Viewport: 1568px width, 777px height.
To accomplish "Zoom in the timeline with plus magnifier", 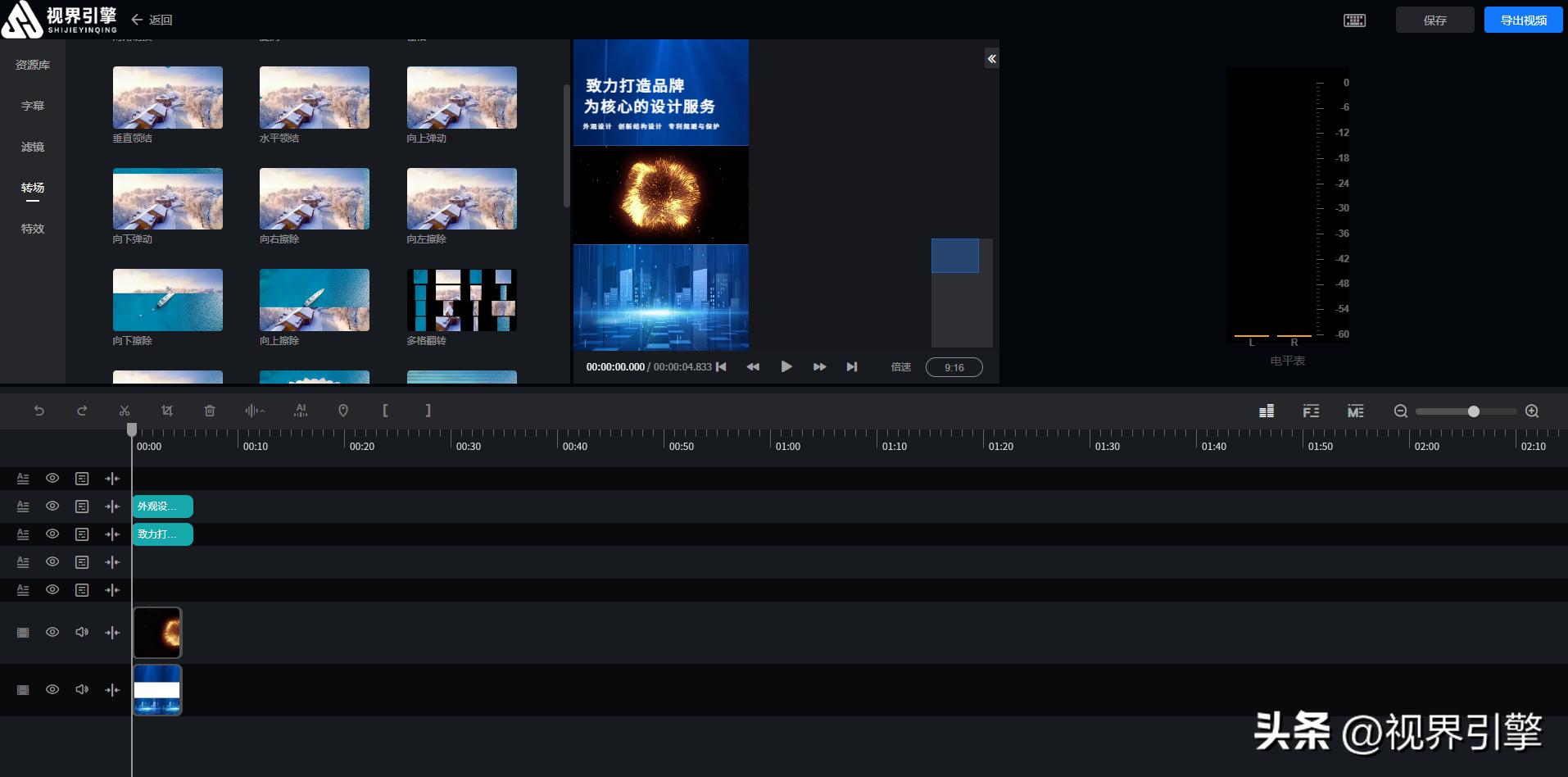I will point(1532,411).
